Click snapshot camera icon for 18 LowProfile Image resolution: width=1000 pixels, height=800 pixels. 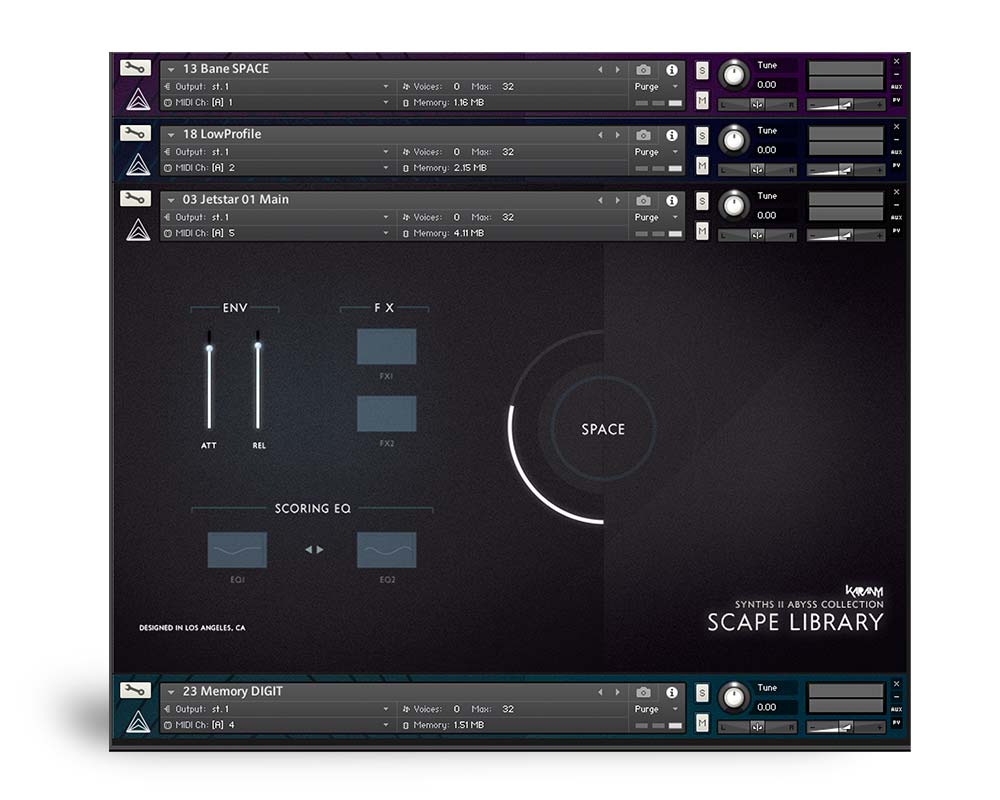[x=643, y=135]
